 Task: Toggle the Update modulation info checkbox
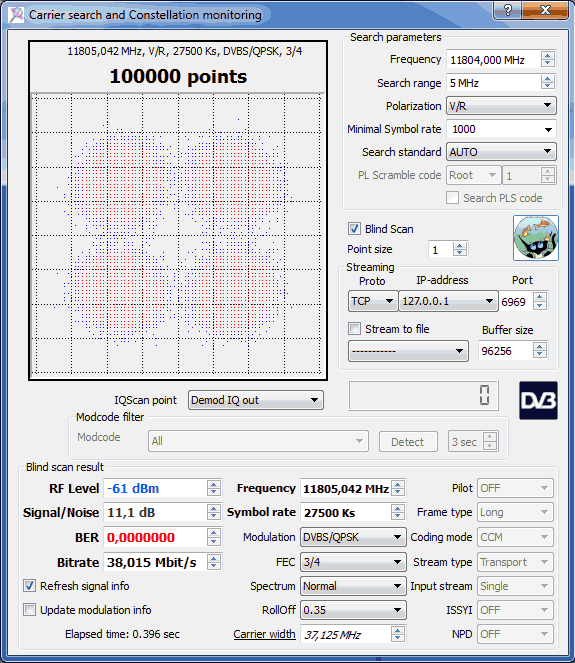point(29,610)
